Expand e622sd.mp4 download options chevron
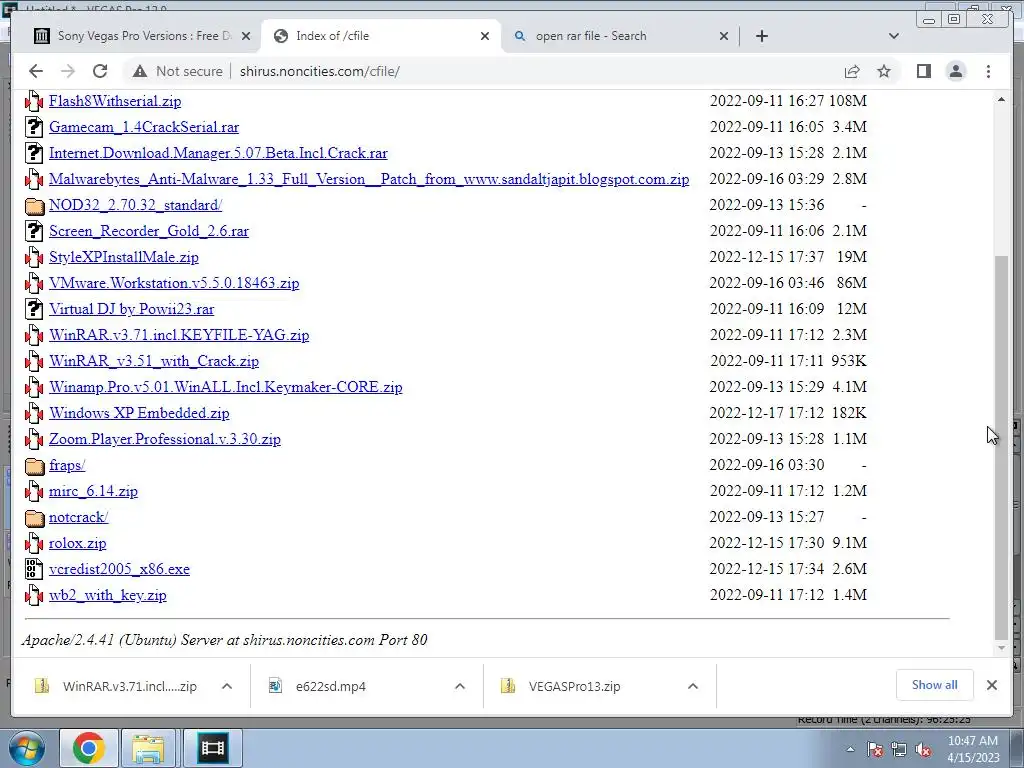 click(x=460, y=686)
